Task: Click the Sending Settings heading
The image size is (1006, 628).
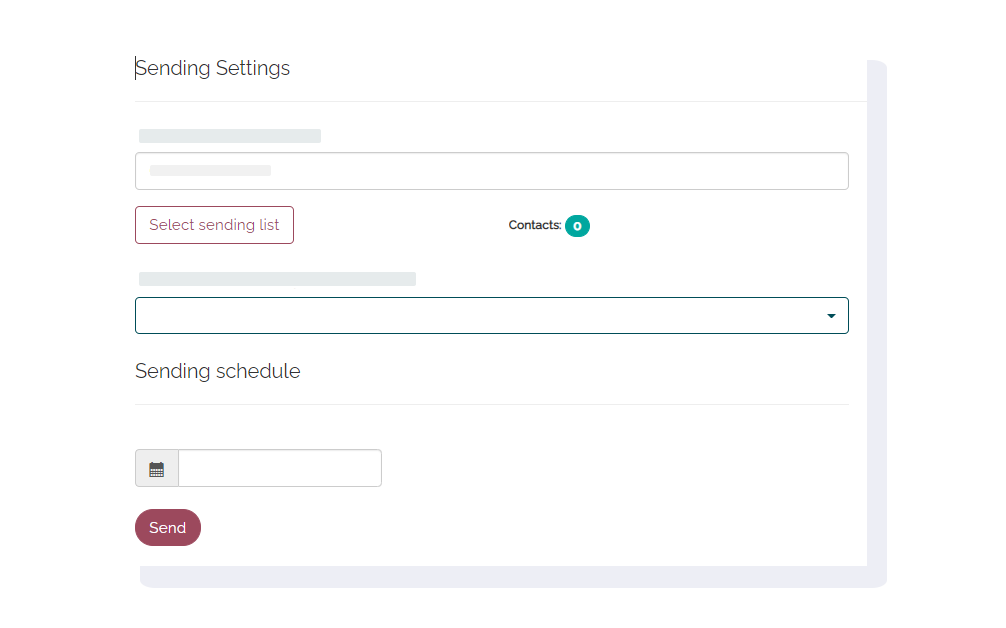Action: (212, 68)
